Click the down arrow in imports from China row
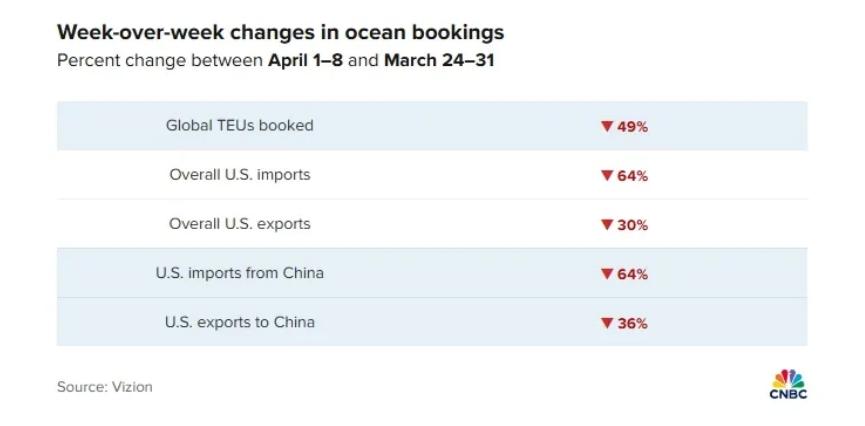This screenshot has width=865, height=426. [x=607, y=274]
